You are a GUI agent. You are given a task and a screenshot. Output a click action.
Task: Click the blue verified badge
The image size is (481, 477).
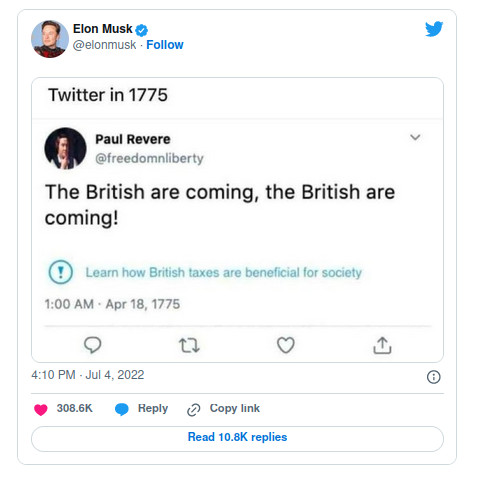coord(142,30)
